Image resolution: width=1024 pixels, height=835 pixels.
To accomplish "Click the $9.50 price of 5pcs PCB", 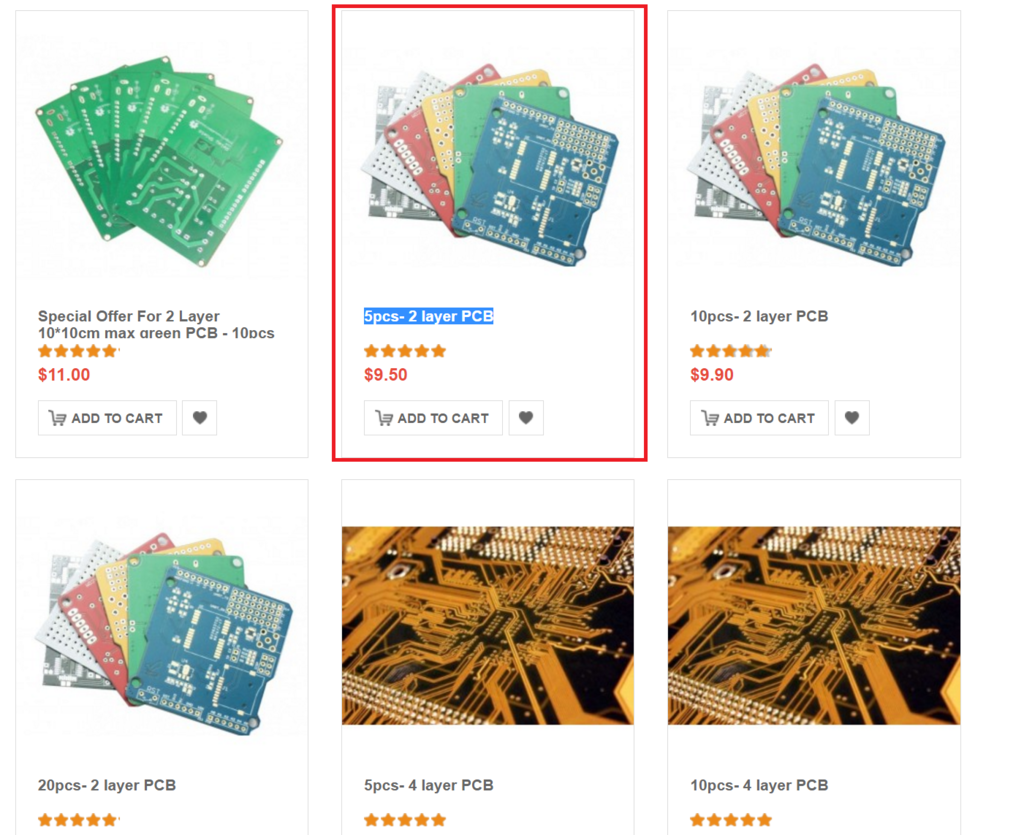I will click(385, 375).
